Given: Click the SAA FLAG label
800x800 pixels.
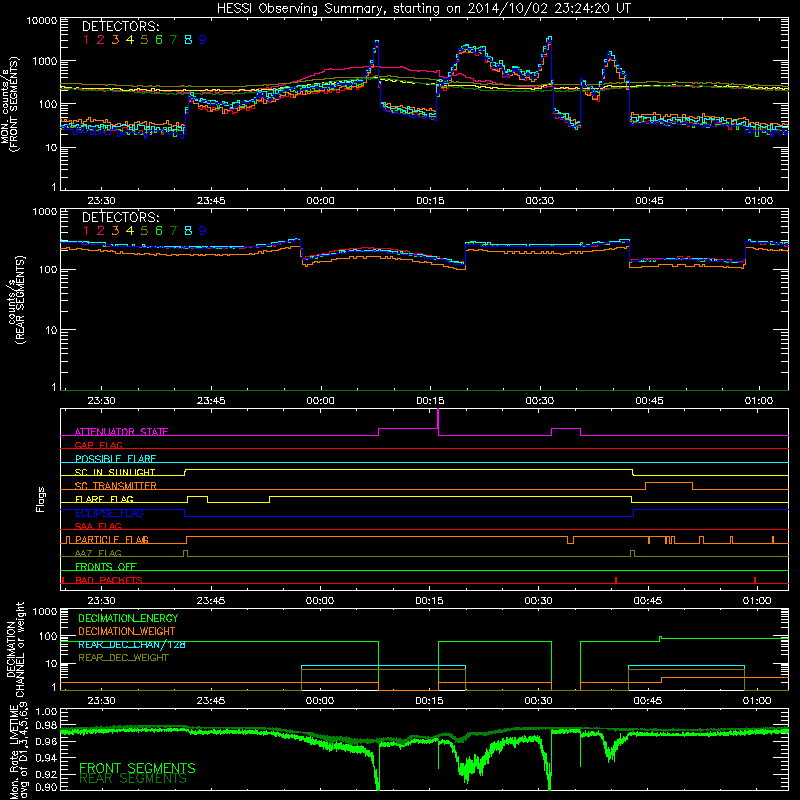Looking at the screenshot, I should [x=98, y=526].
